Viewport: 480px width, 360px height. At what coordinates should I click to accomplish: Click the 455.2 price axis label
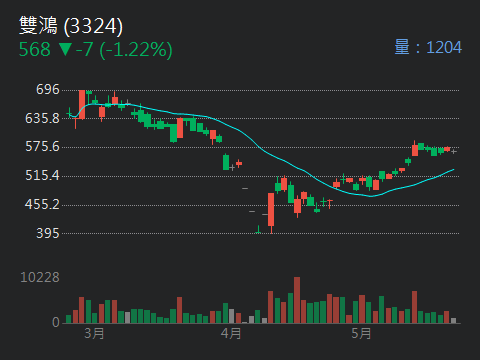pyautogui.click(x=42, y=204)
